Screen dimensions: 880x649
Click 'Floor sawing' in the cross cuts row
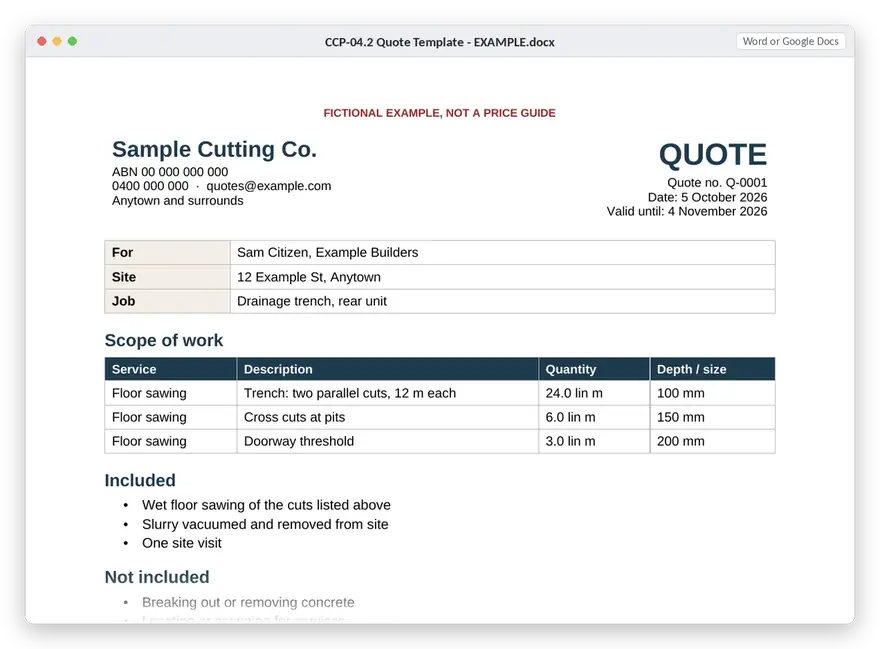[149, 417]
